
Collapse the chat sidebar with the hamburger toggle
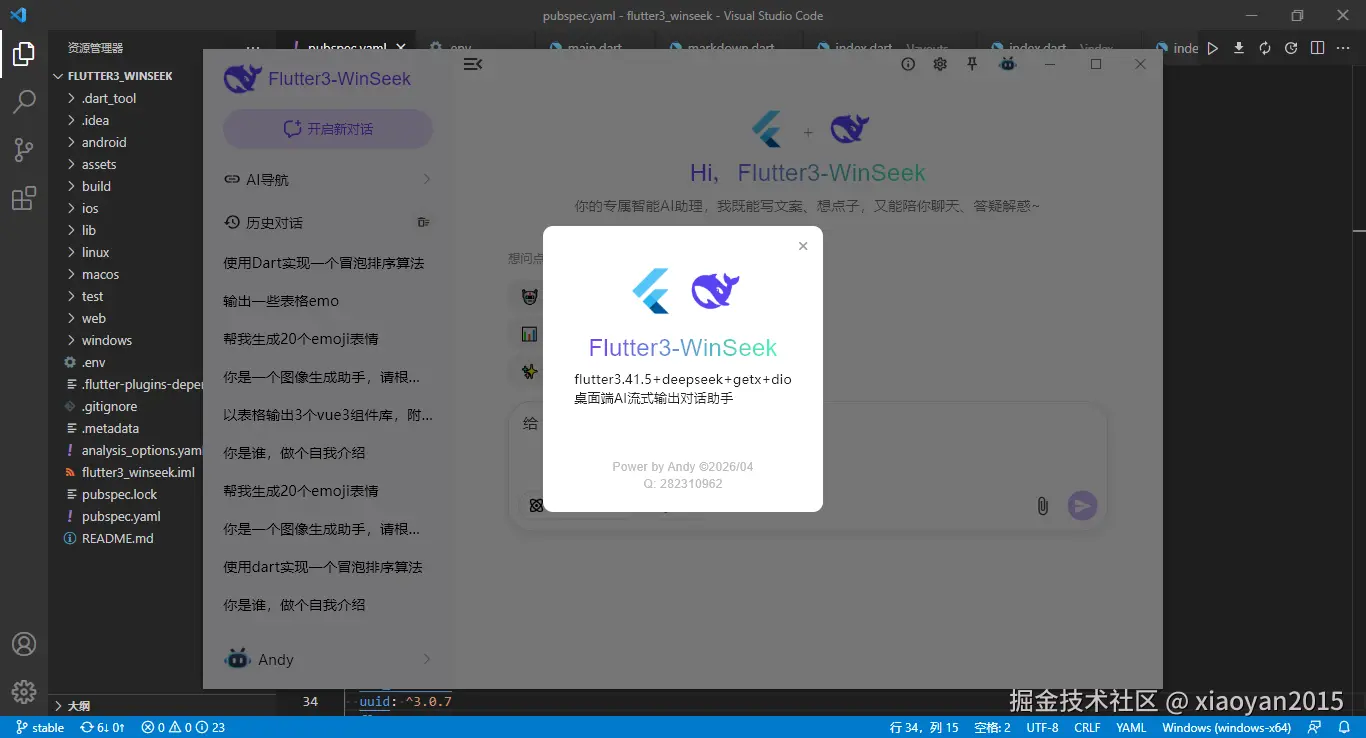(x=472, y=63)
